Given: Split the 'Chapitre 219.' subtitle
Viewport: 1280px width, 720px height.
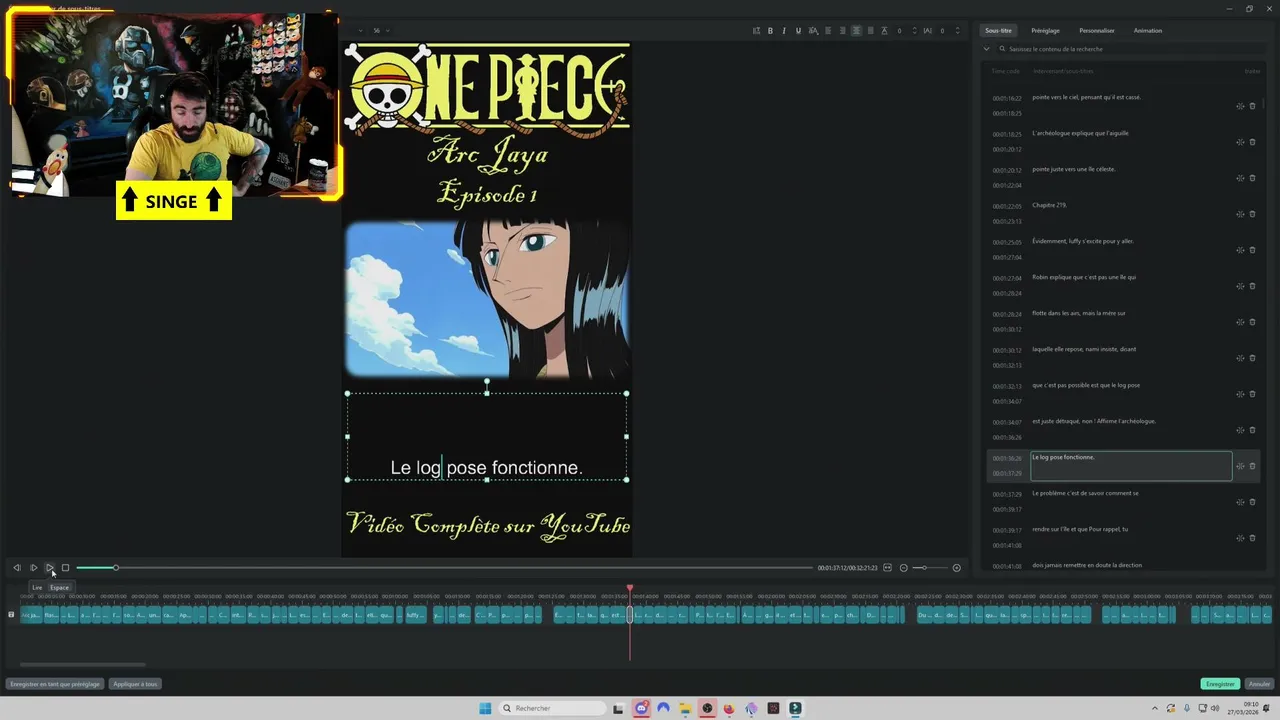Looking at the screenshot, I should tap(1240, 214).
